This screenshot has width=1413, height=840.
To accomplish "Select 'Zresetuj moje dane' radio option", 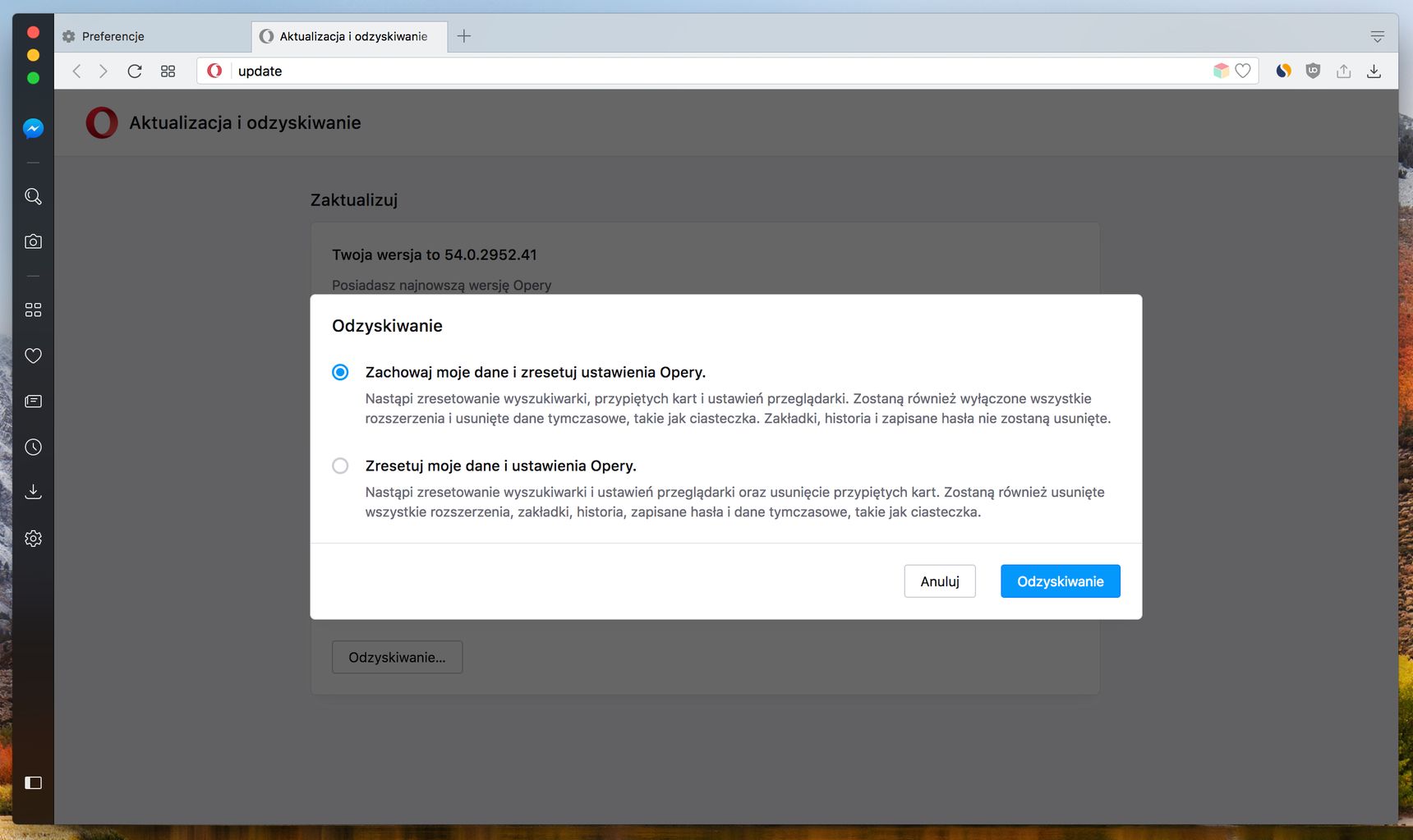I will tap(340, 466).
